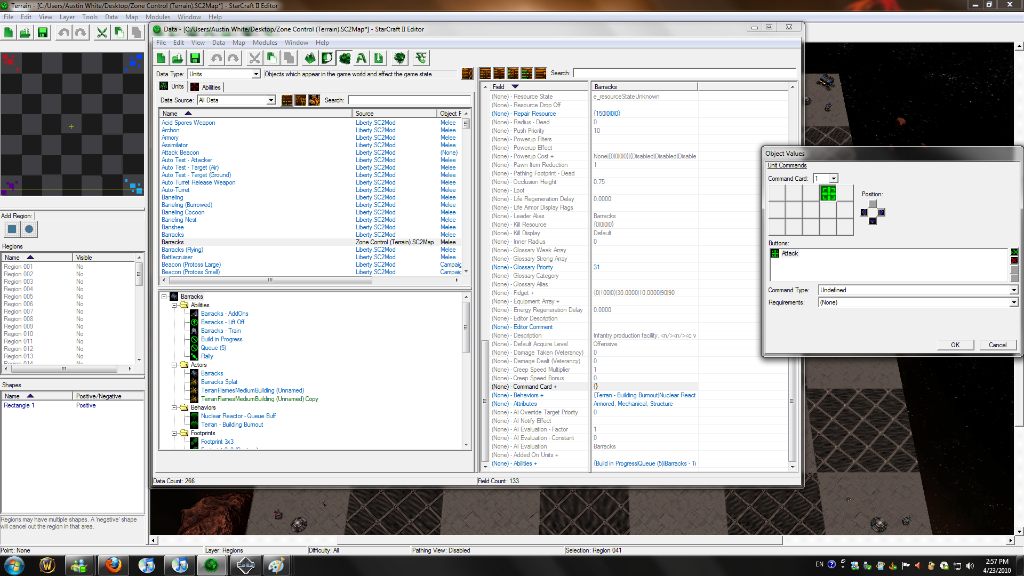Click the units list Search field
This screenshot has height=576, width=1024.
point(408,100)
